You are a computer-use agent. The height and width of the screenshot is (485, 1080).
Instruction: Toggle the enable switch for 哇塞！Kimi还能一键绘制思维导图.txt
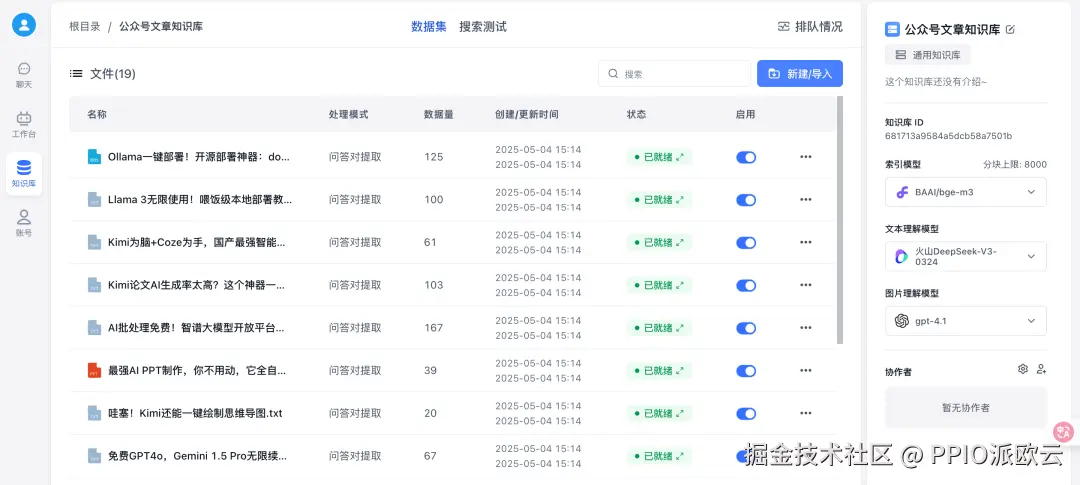click(x=746, y=413)
